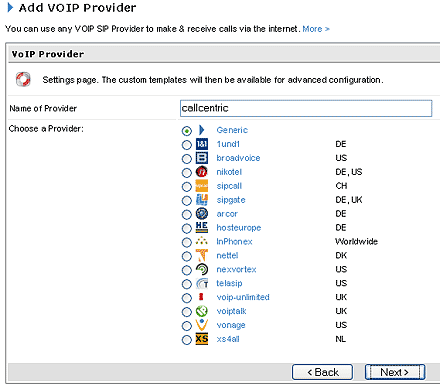440x386 pixels.
Task: Choose the sipcall radio button
Action: tap(187, 187)
